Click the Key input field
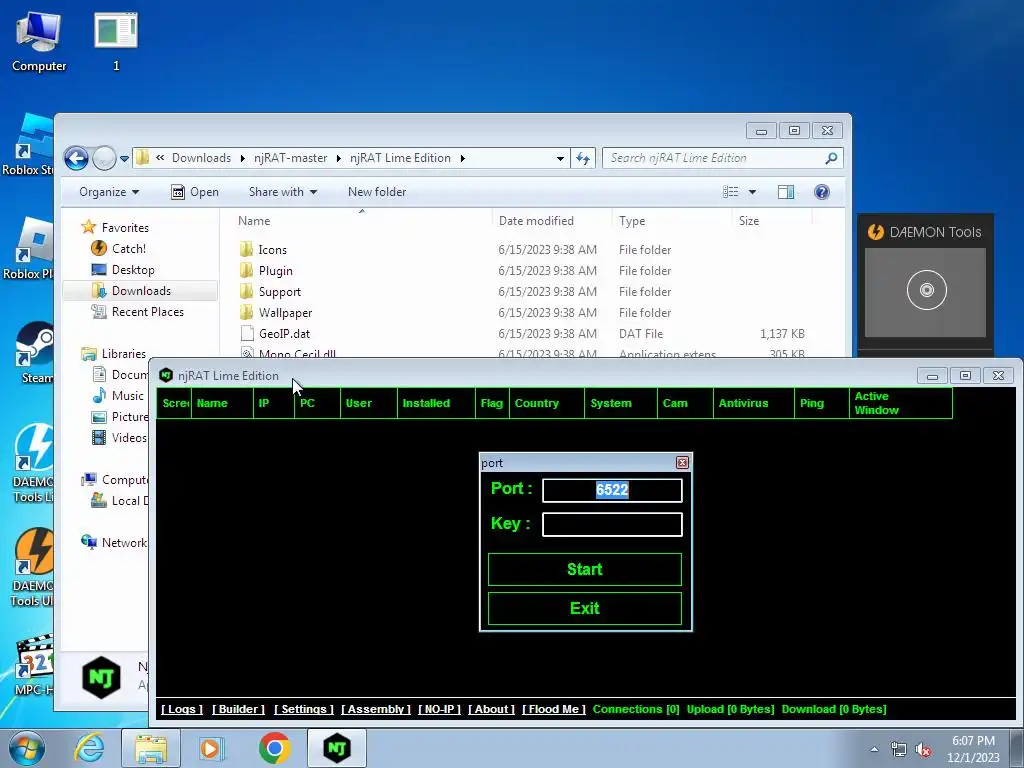This screenshot has height=768, width=1024. click(612, 524)
